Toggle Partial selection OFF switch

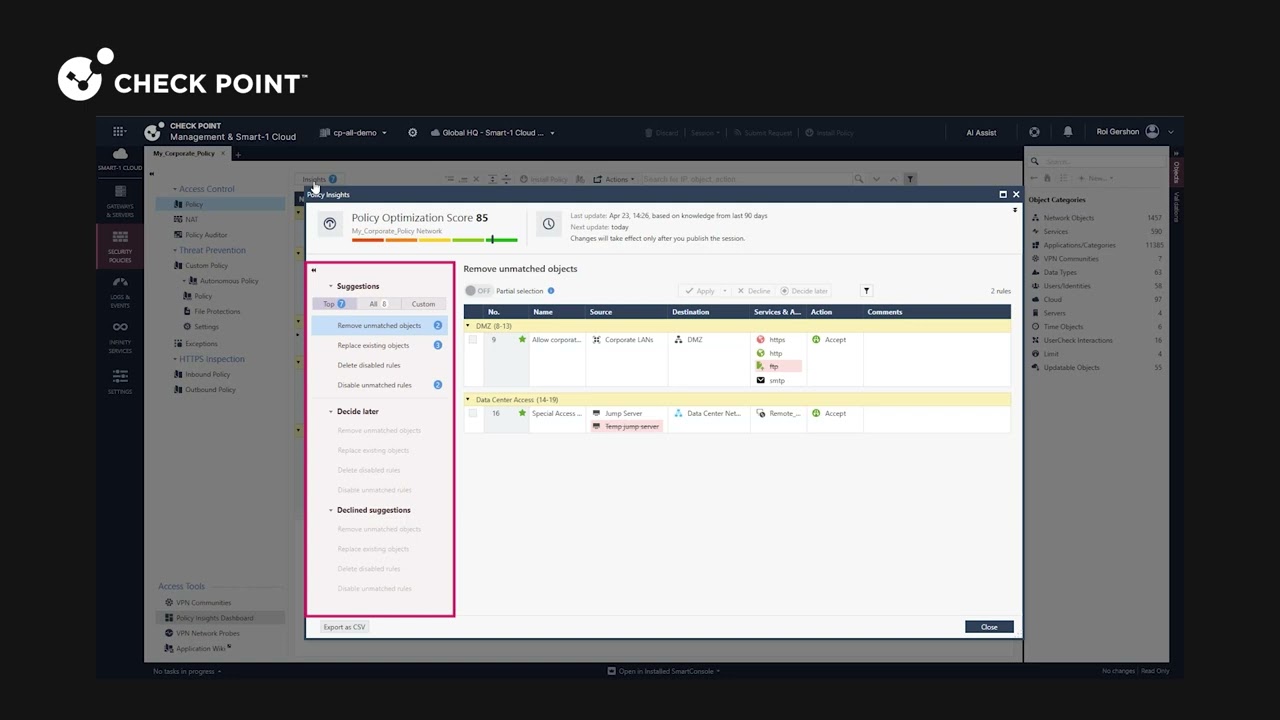478,291
